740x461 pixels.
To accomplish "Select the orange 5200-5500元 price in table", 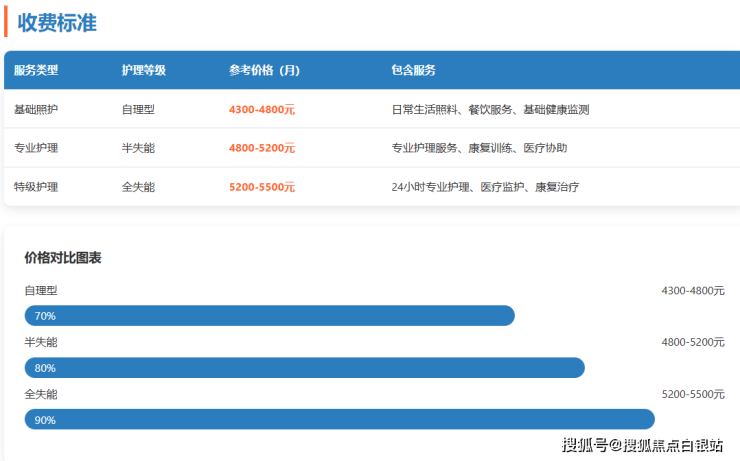I will (x=261, y=187).
